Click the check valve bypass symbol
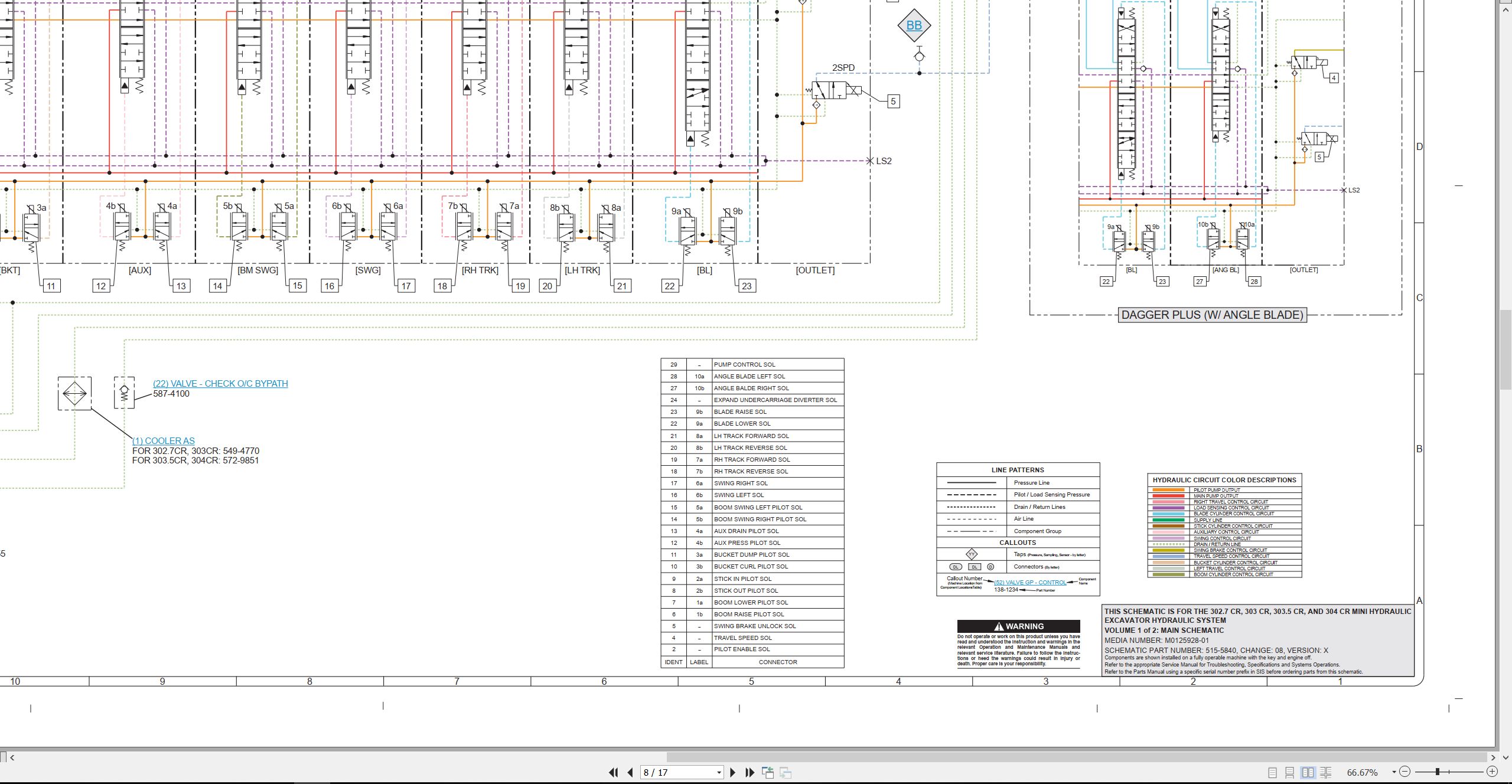Viewport: 1512px width, 784px height. click(x=124, y=393)
